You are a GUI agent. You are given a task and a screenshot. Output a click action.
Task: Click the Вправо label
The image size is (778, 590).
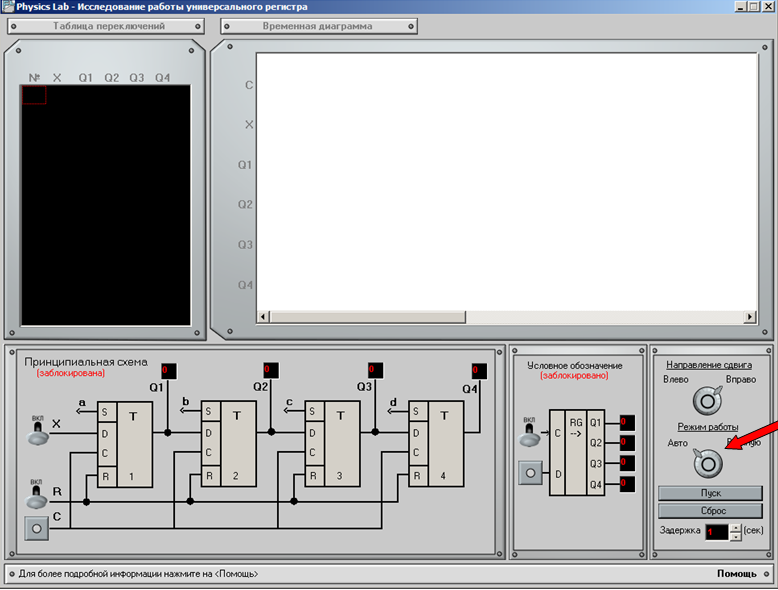740,379
